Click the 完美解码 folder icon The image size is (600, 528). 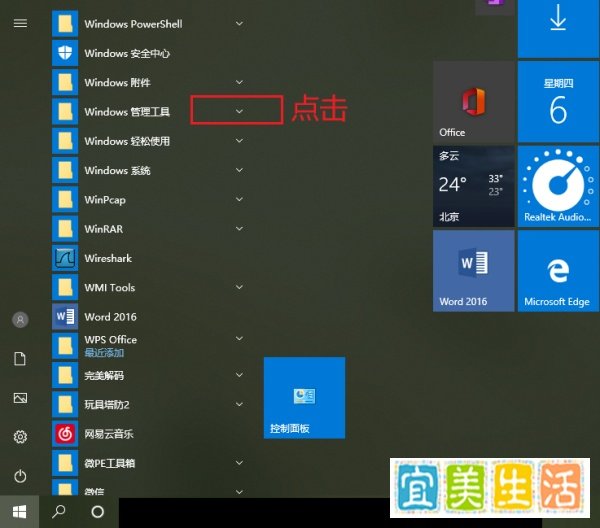65,375
